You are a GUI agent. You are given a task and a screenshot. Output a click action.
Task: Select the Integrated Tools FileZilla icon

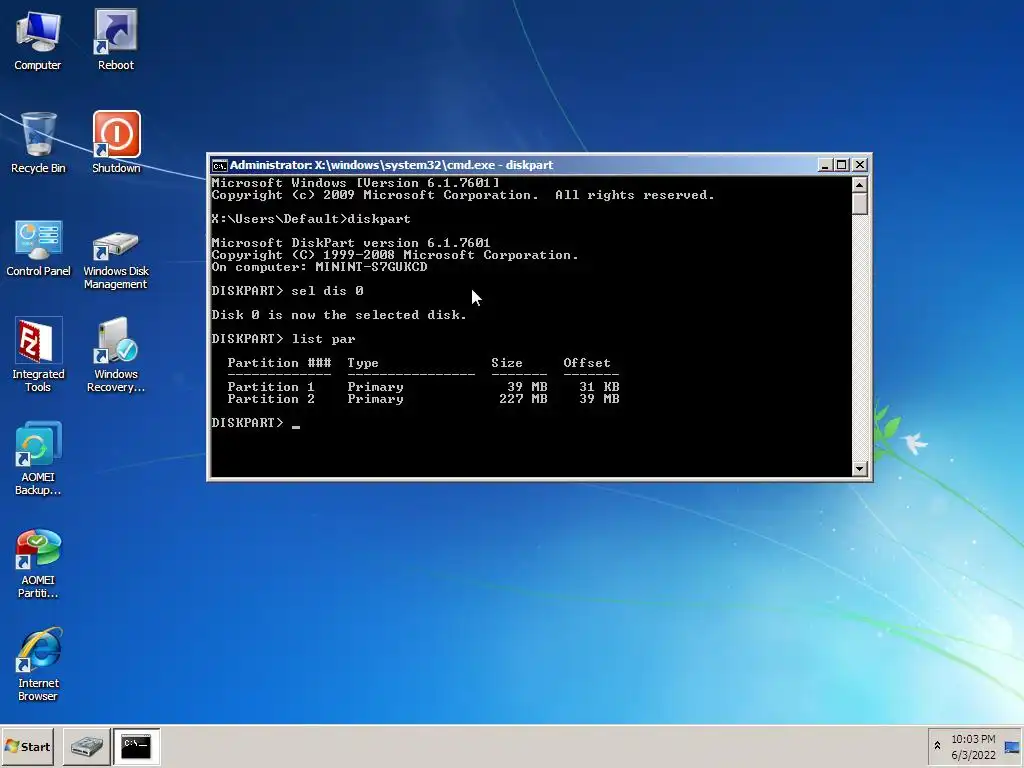pyautogui.click(x=38, y=355)
